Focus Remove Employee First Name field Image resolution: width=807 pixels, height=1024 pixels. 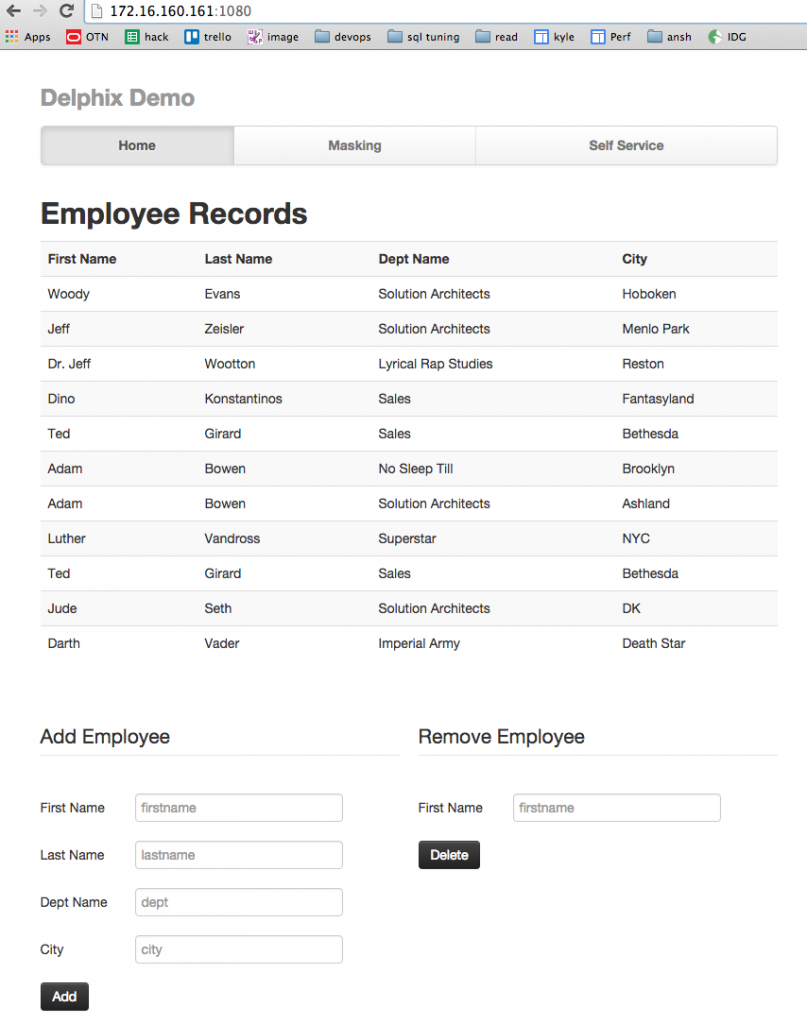616,807
